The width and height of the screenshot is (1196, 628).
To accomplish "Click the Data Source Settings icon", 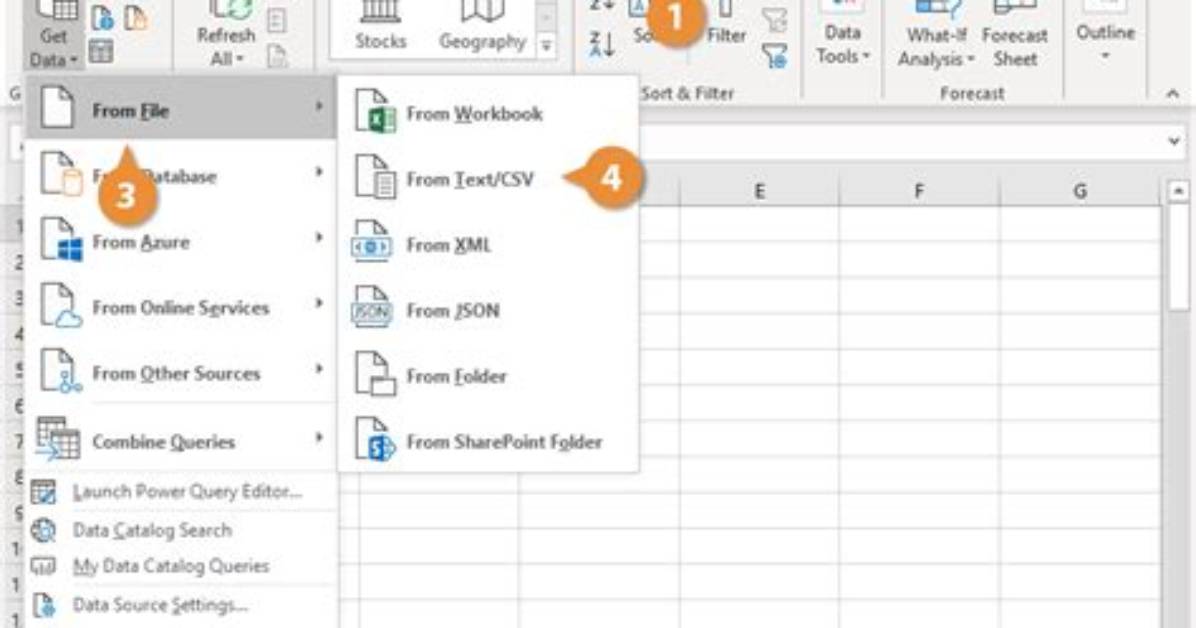I will click(x=43, y=605).
